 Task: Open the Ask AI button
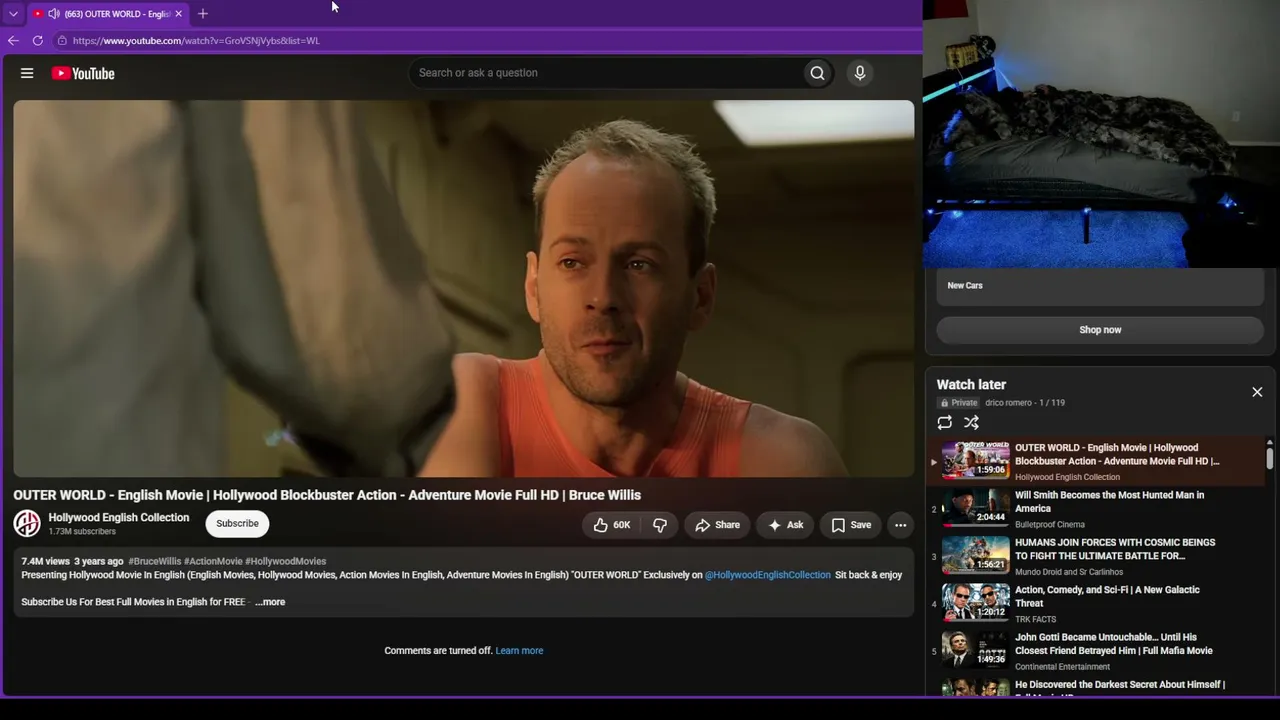pos(785,525)
